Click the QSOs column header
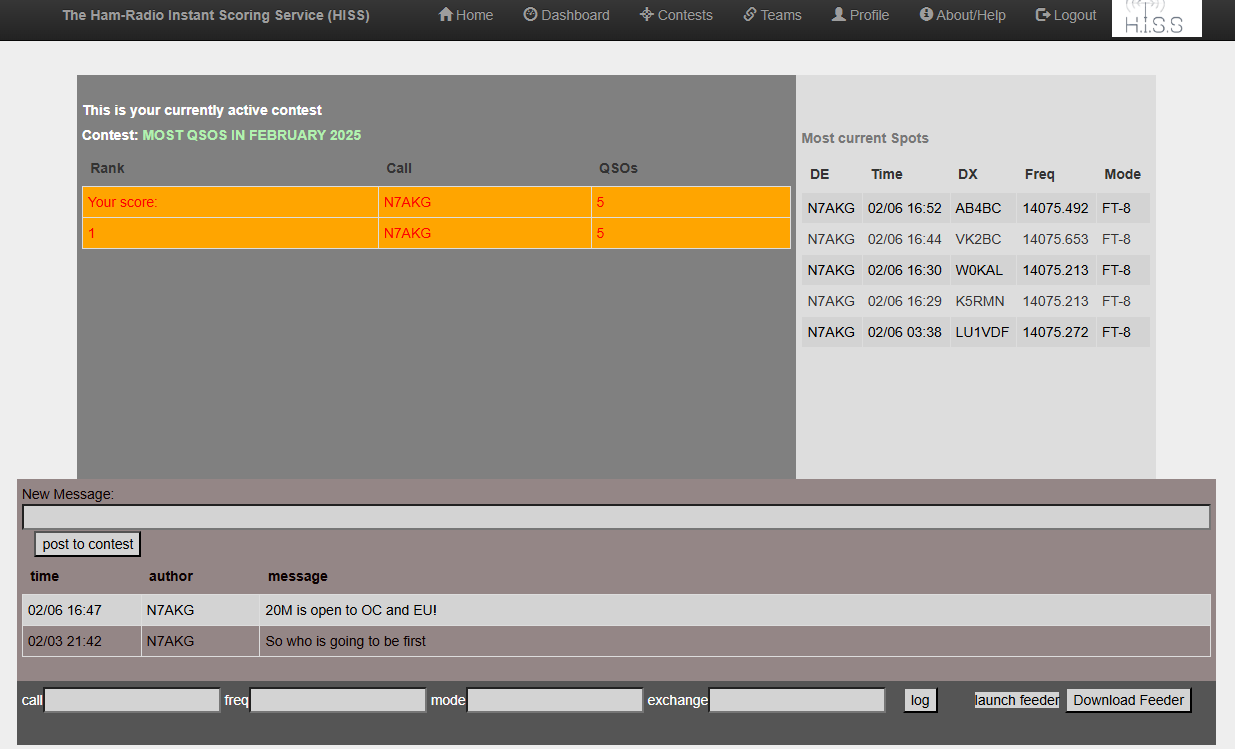 (618, 168)
